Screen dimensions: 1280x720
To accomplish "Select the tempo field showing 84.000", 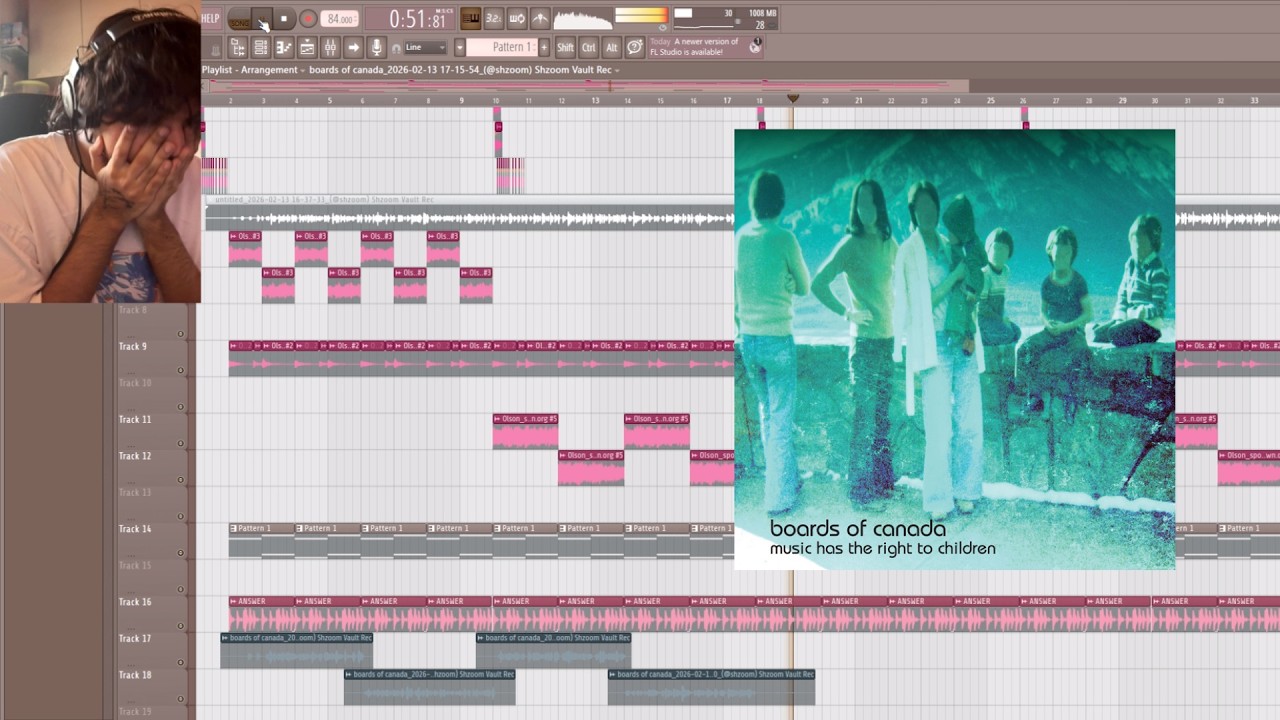I will click(341, 19).
